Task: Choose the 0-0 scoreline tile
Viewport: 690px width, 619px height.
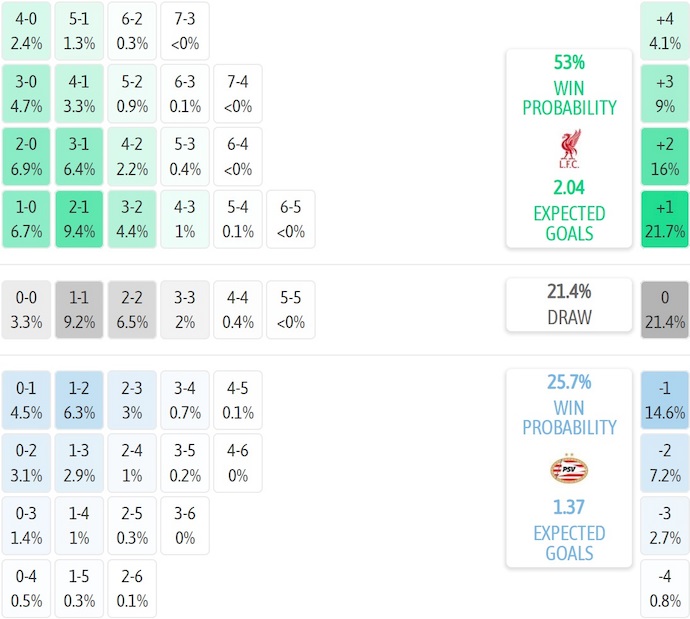Action: [x=26, y=310]
